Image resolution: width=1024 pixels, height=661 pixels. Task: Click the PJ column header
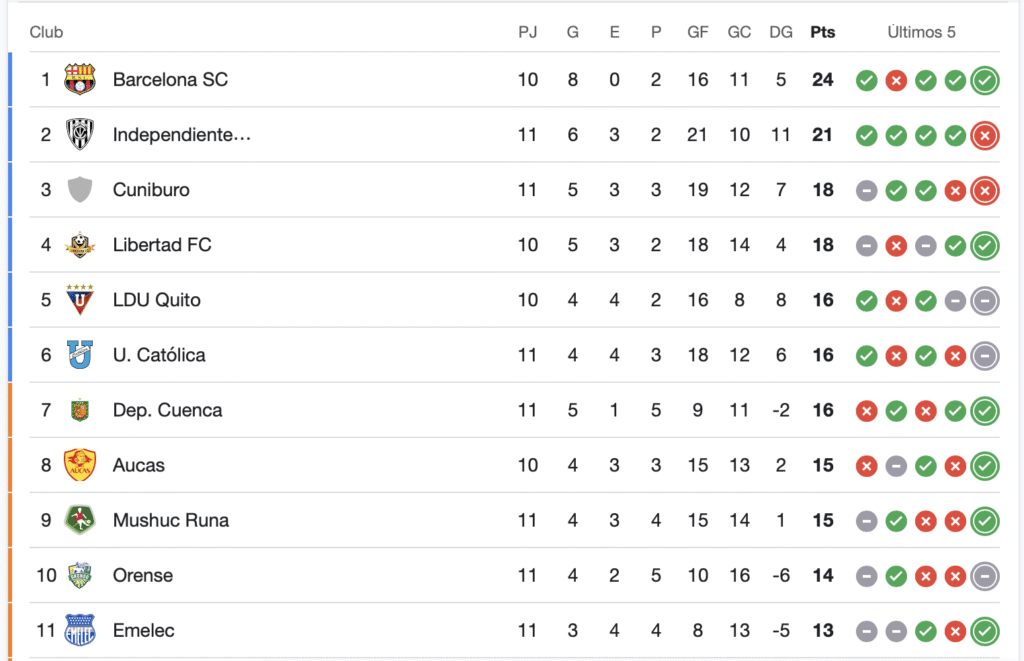pos(528,32)
